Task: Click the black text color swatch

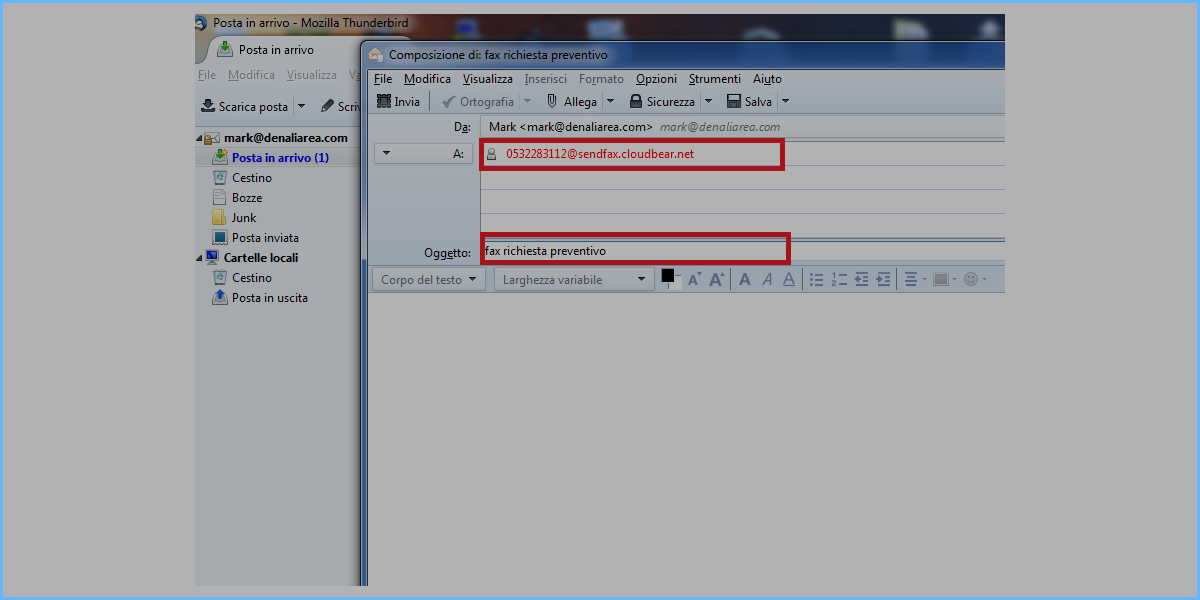Action: click(x=668, y=275)
